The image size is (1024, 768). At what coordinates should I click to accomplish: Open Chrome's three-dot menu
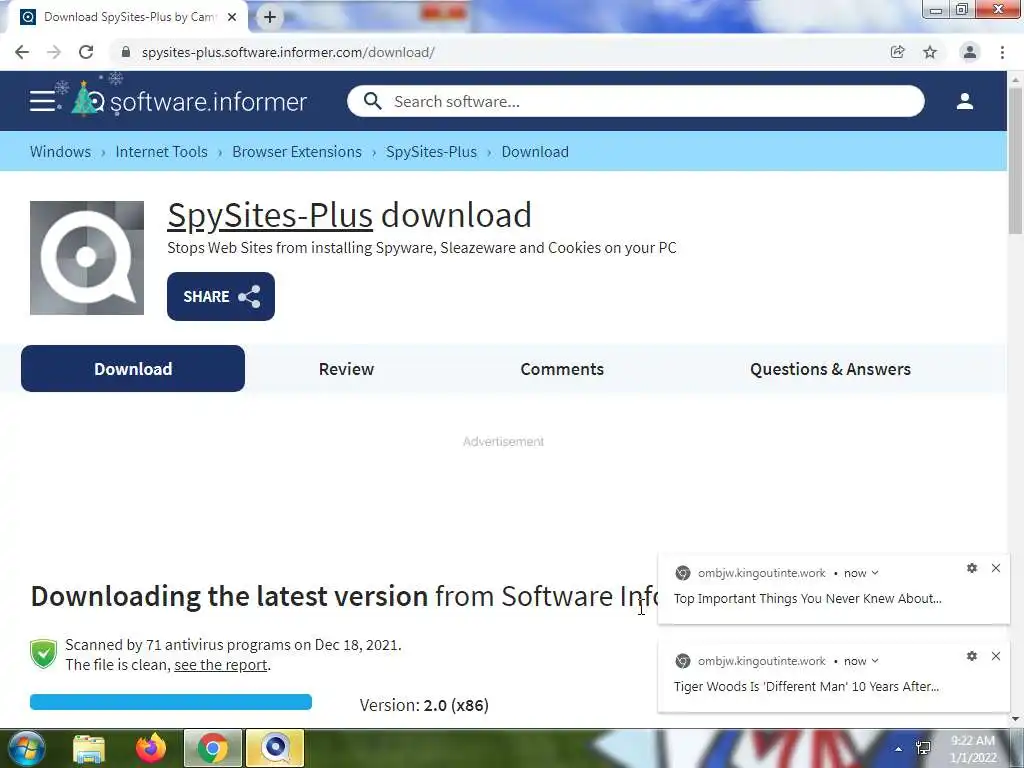click(x=1002, y=52)
